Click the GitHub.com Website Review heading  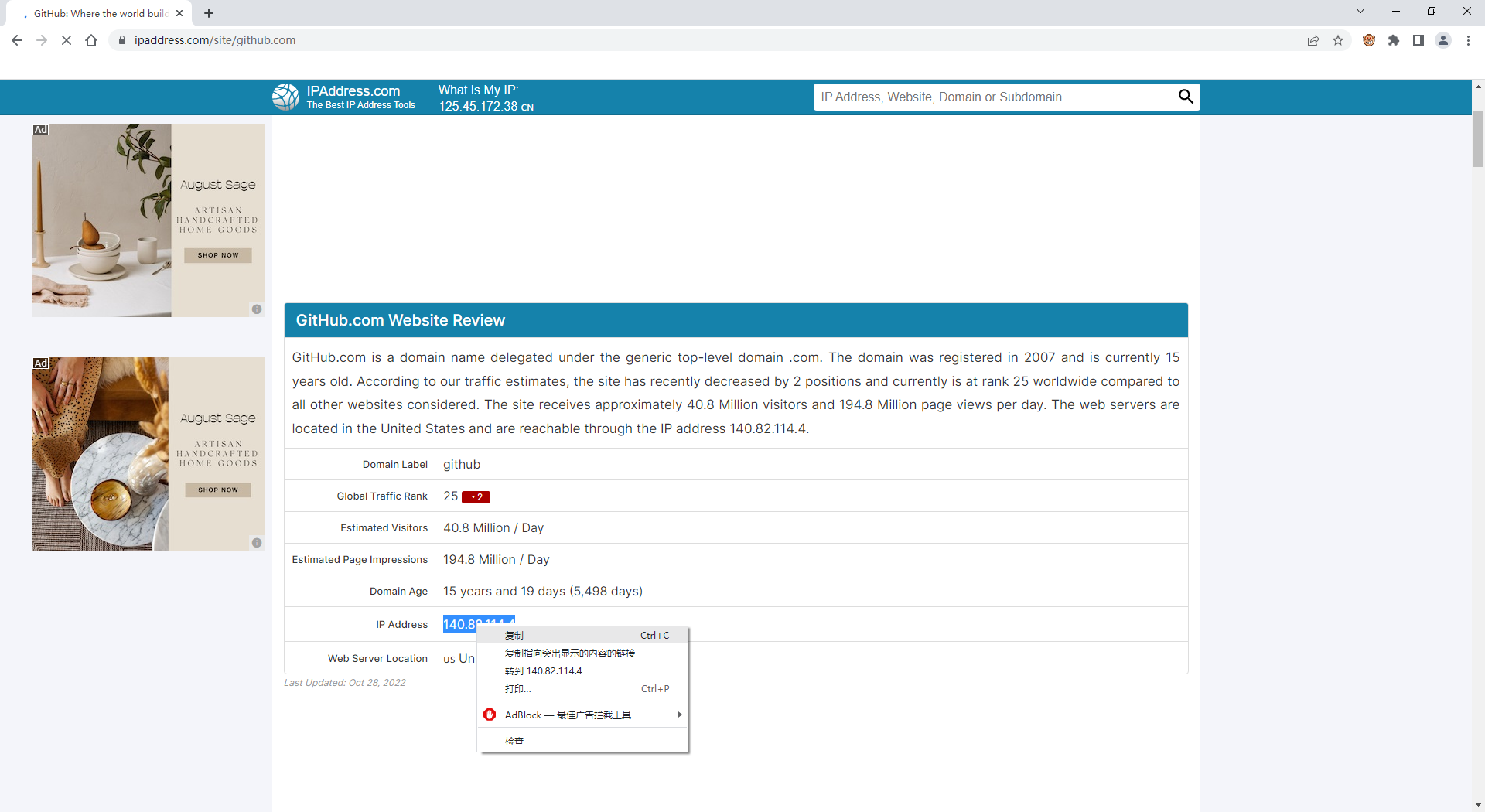(x=401, y=320)
